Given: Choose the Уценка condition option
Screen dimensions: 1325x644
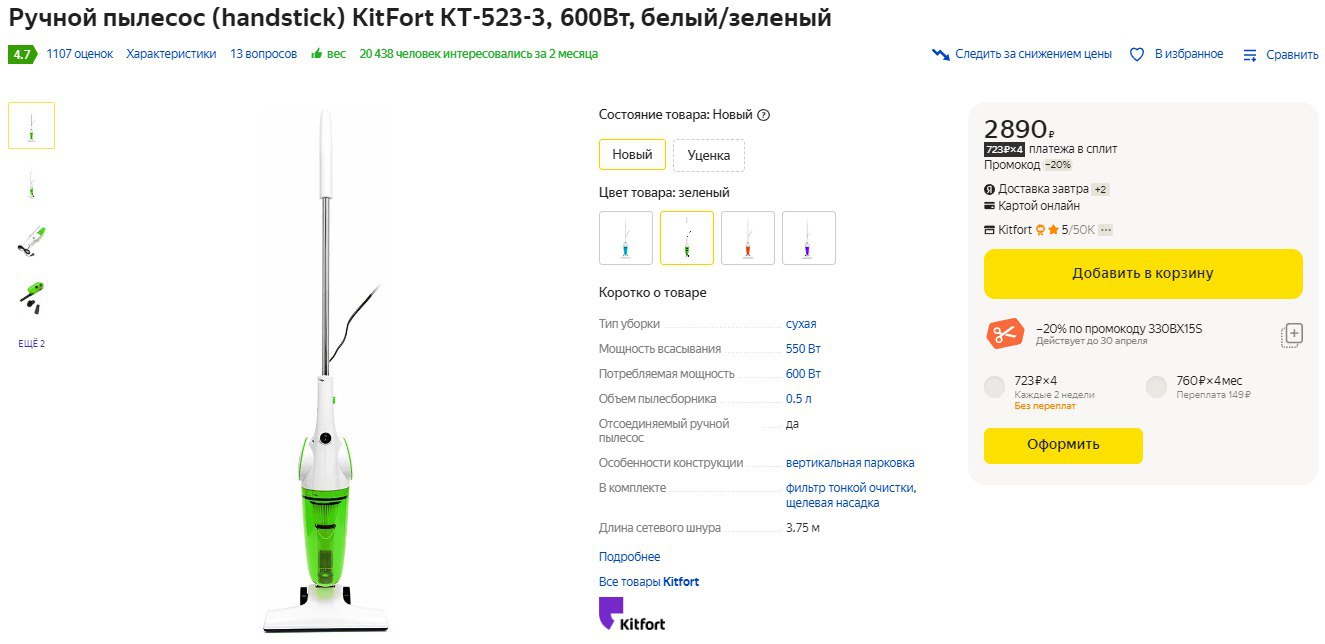Looking at the screenshot, I should click(x=708, y=155).
